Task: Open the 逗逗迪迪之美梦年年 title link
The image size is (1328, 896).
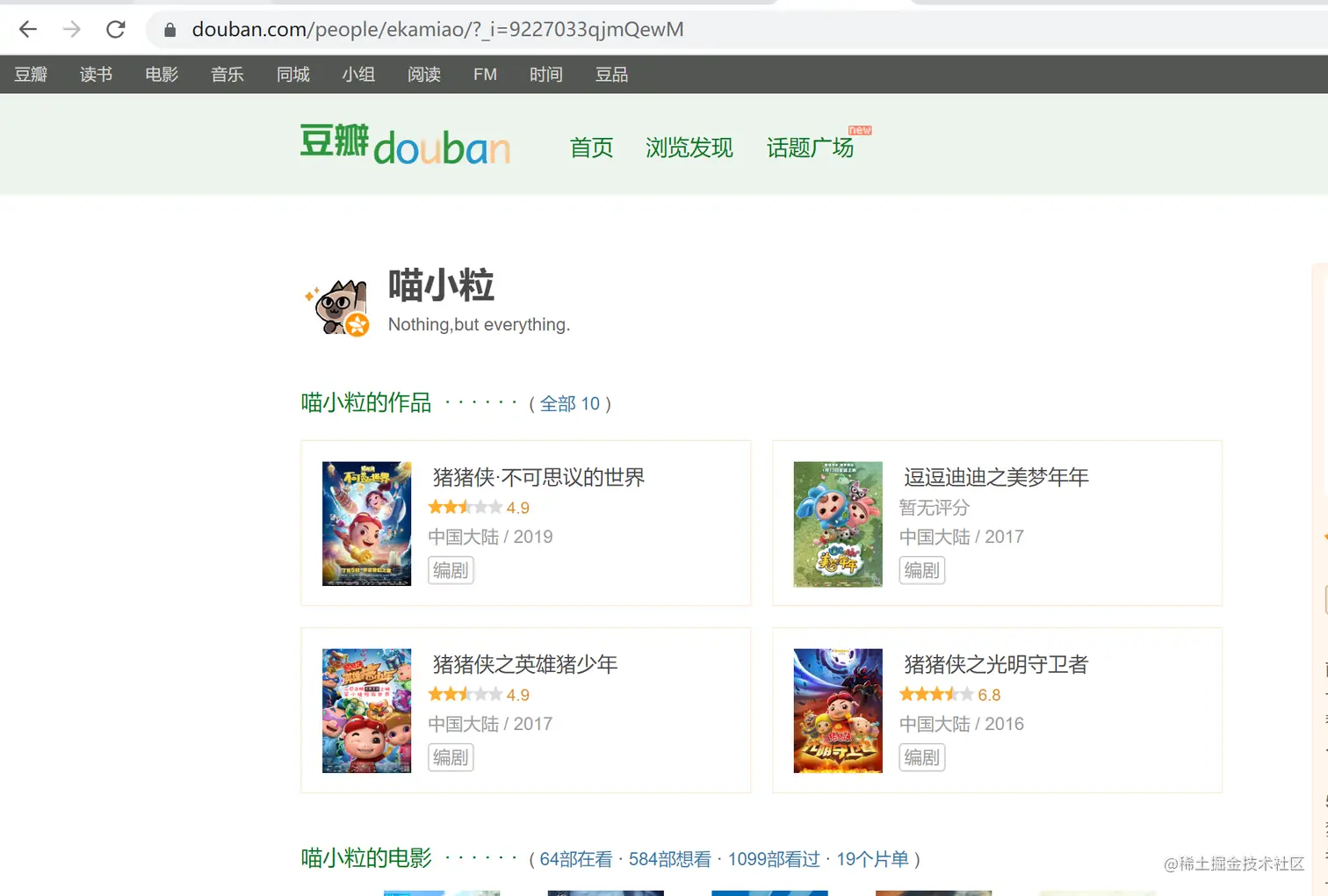Action: pyautogui.click(x=996, y=477)
